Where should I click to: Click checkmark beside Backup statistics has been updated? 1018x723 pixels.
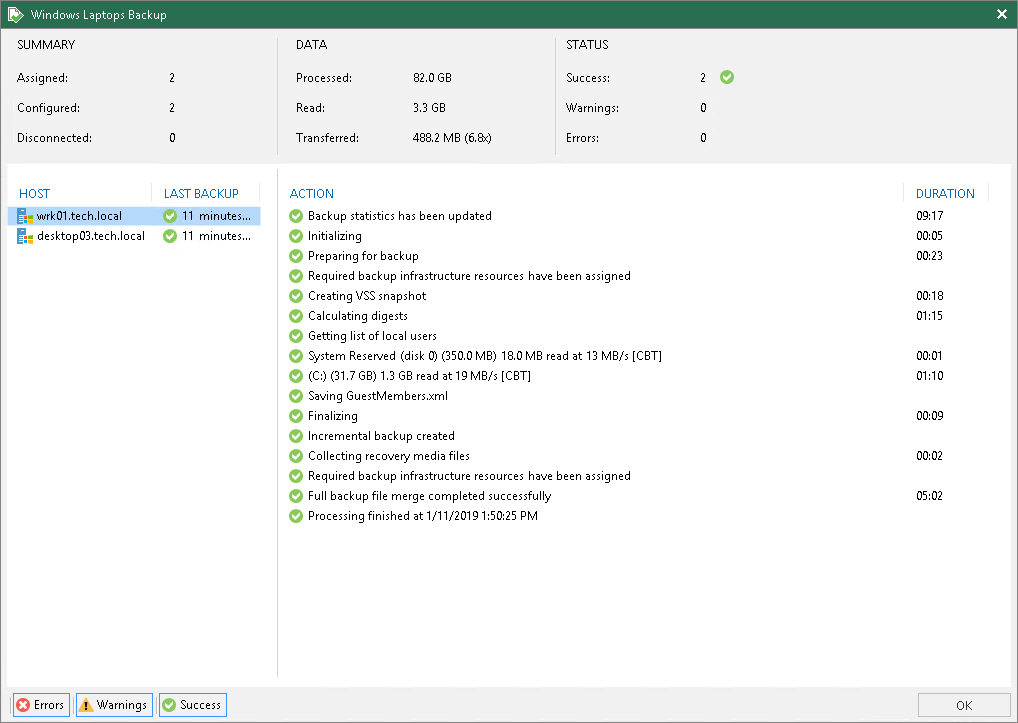pos(296,216)
